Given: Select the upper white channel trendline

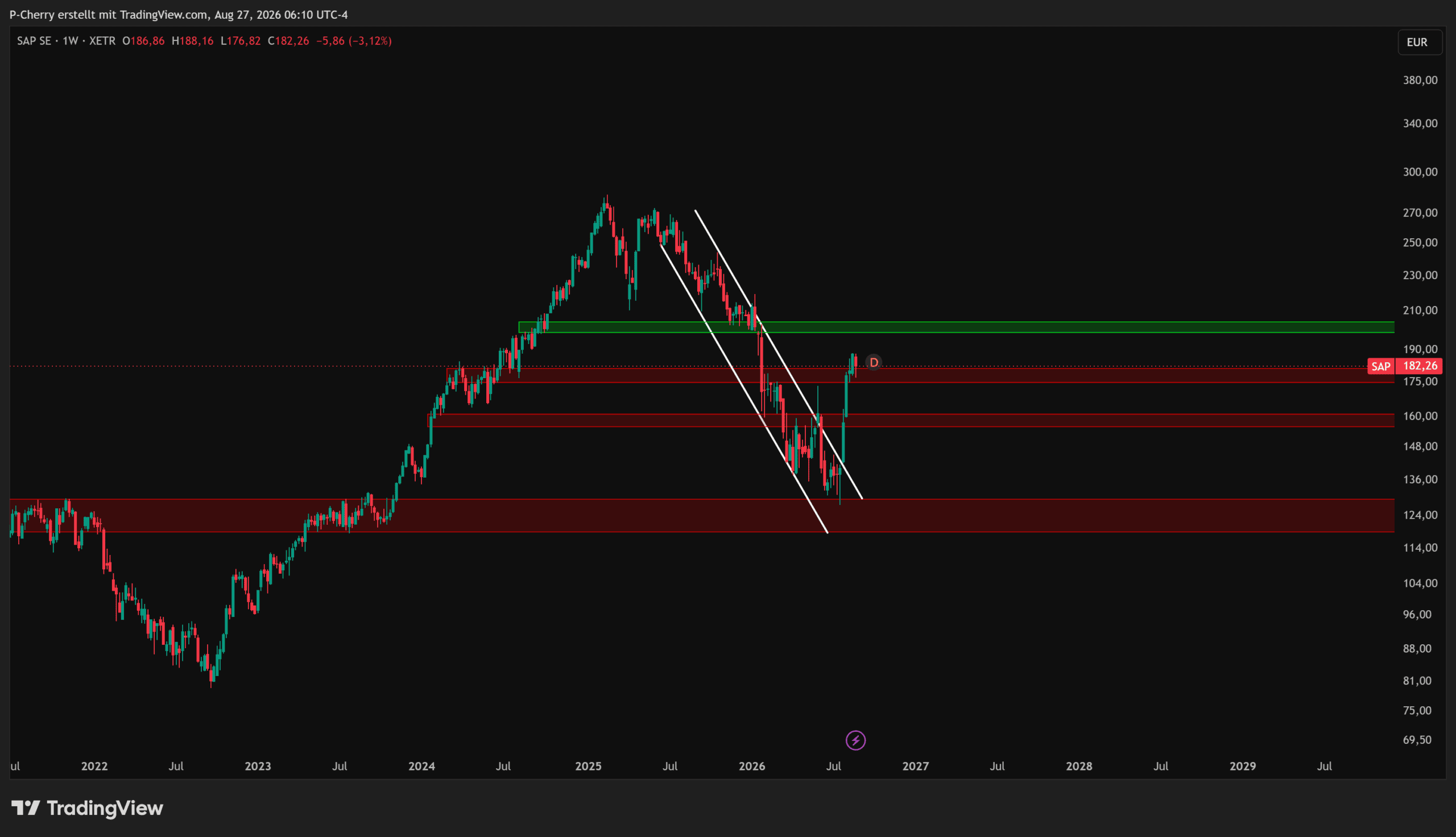Looking at the screenshot, I should tap(778, 354).
